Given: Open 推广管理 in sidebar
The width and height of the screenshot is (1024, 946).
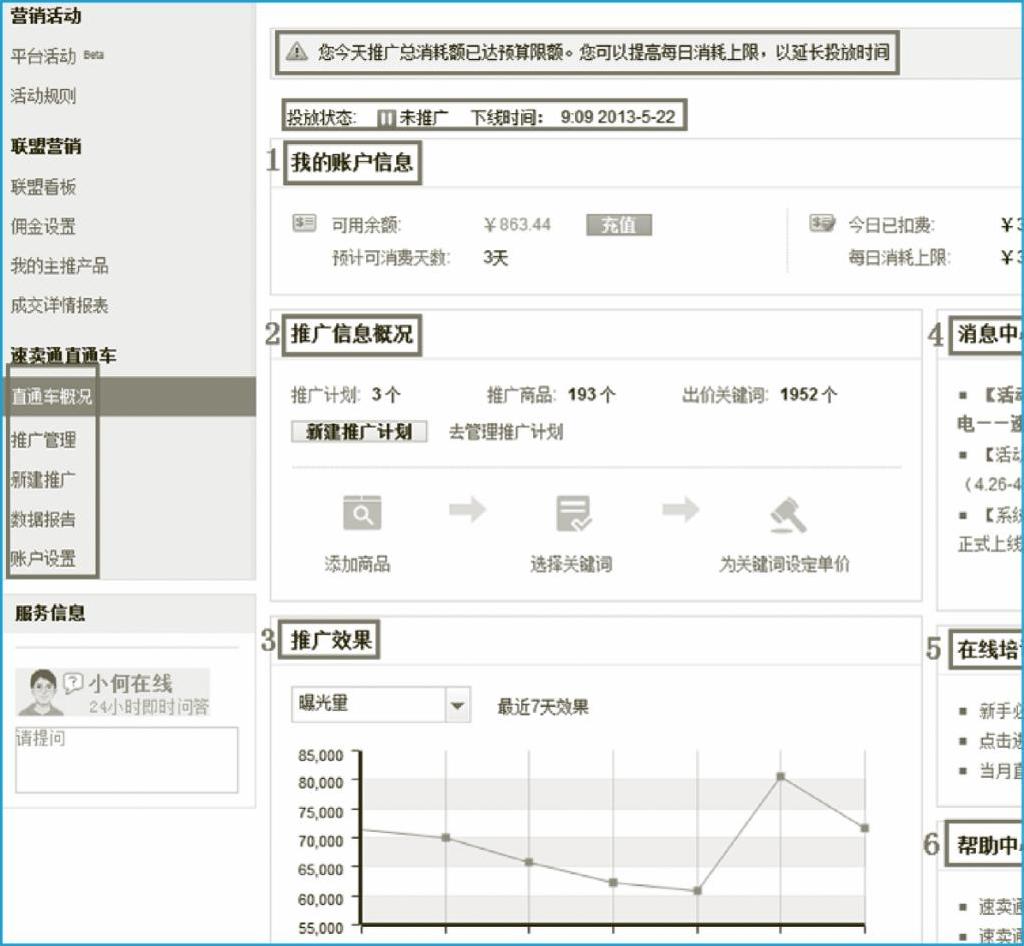Looking at the screenshot, I should click(x=43, y=440).
